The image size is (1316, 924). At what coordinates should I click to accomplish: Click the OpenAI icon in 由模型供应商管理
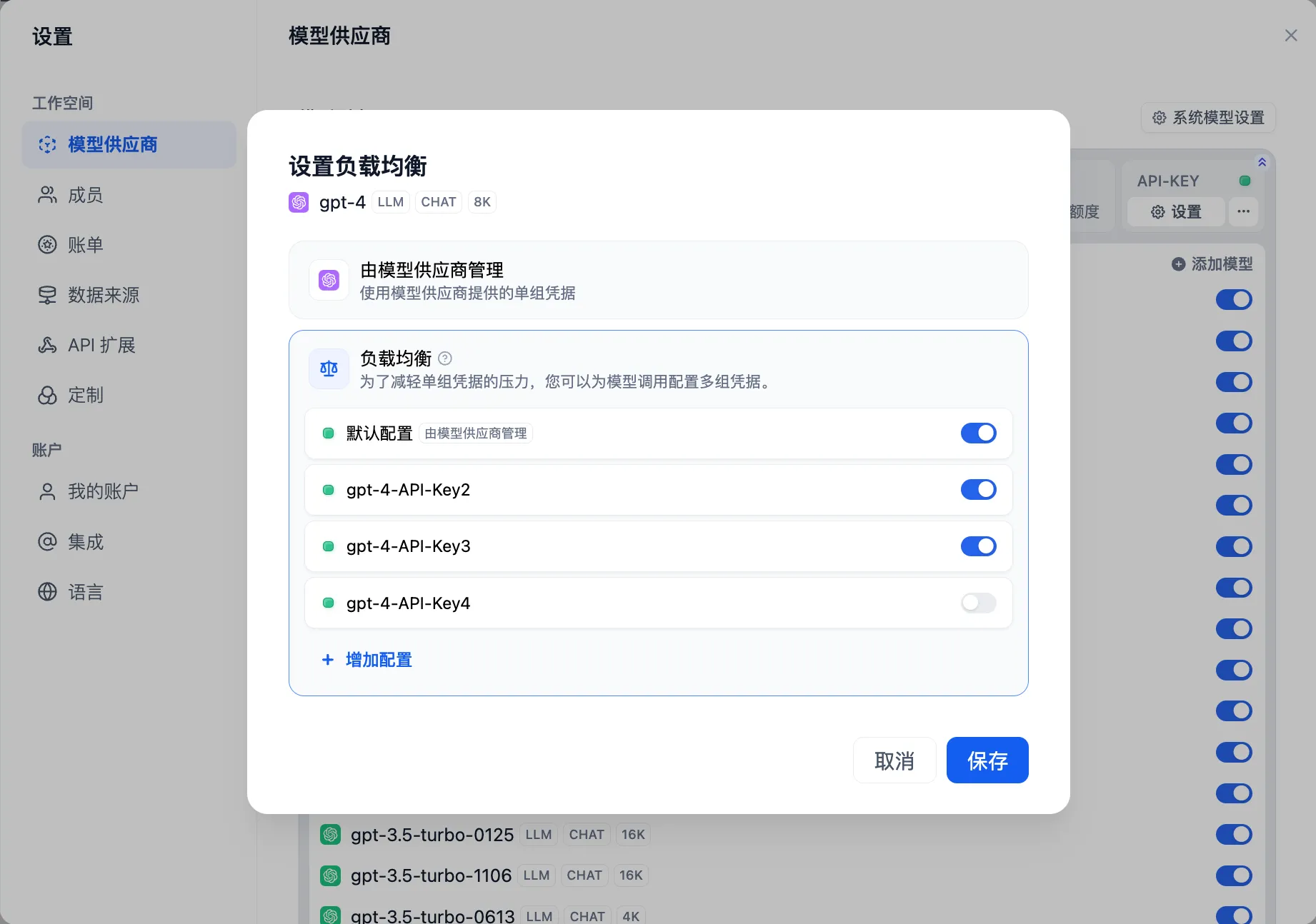point(329,280)
